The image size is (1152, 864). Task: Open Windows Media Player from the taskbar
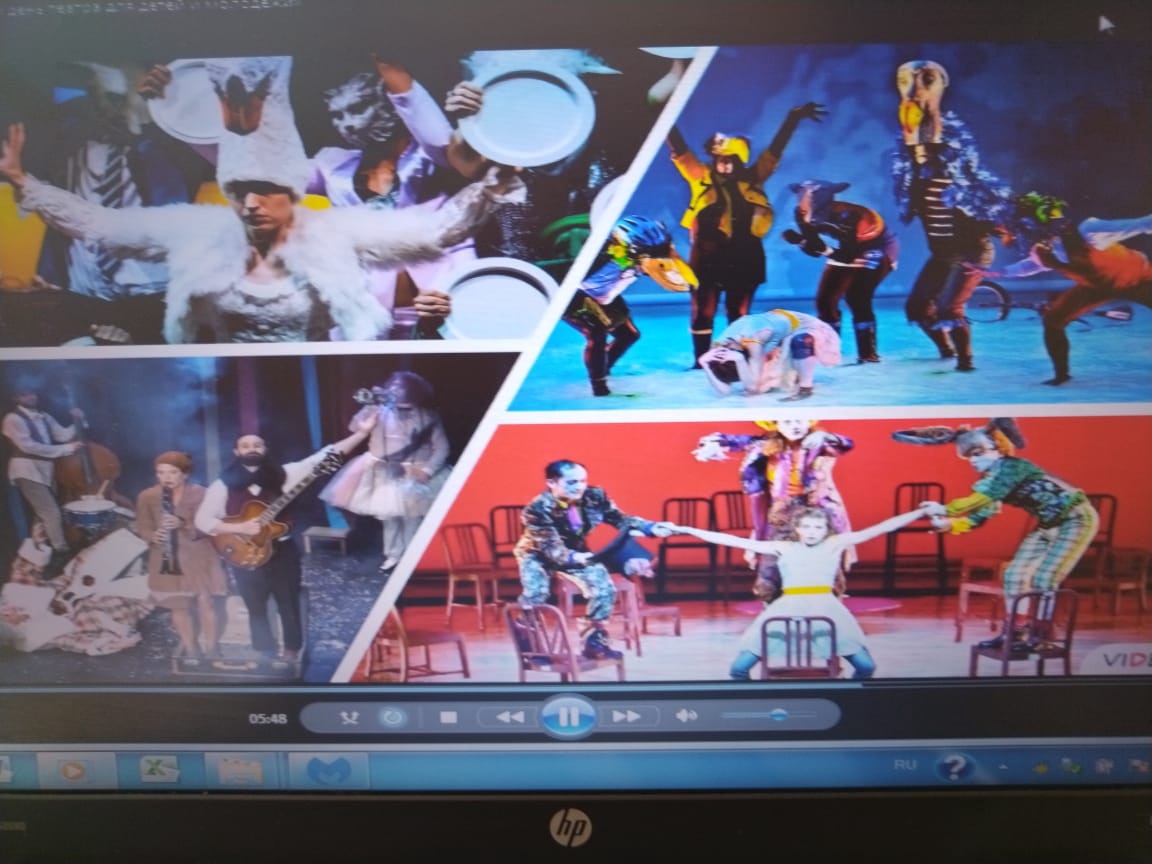(72, 770)
